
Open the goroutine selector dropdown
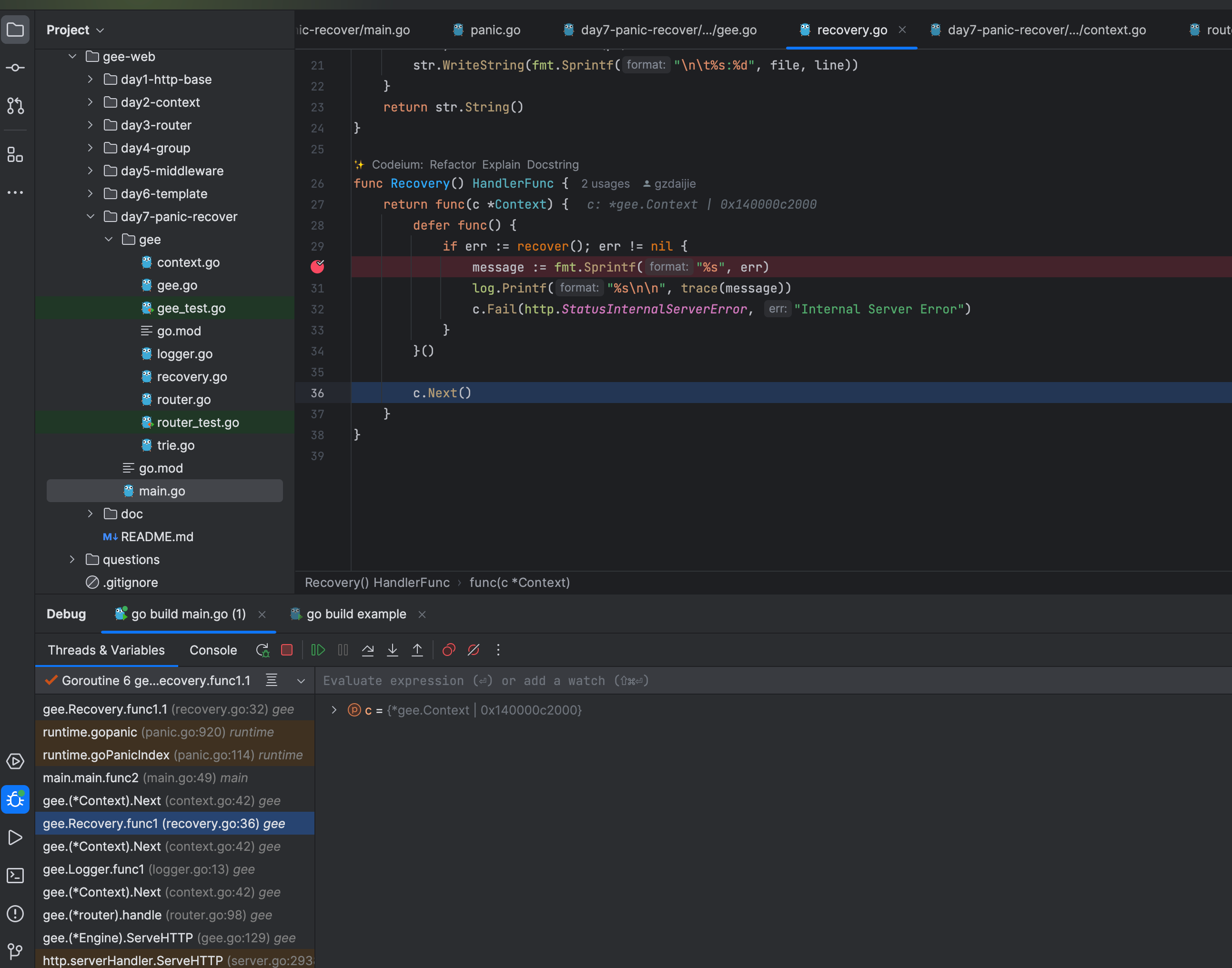[x=301, y=681]
